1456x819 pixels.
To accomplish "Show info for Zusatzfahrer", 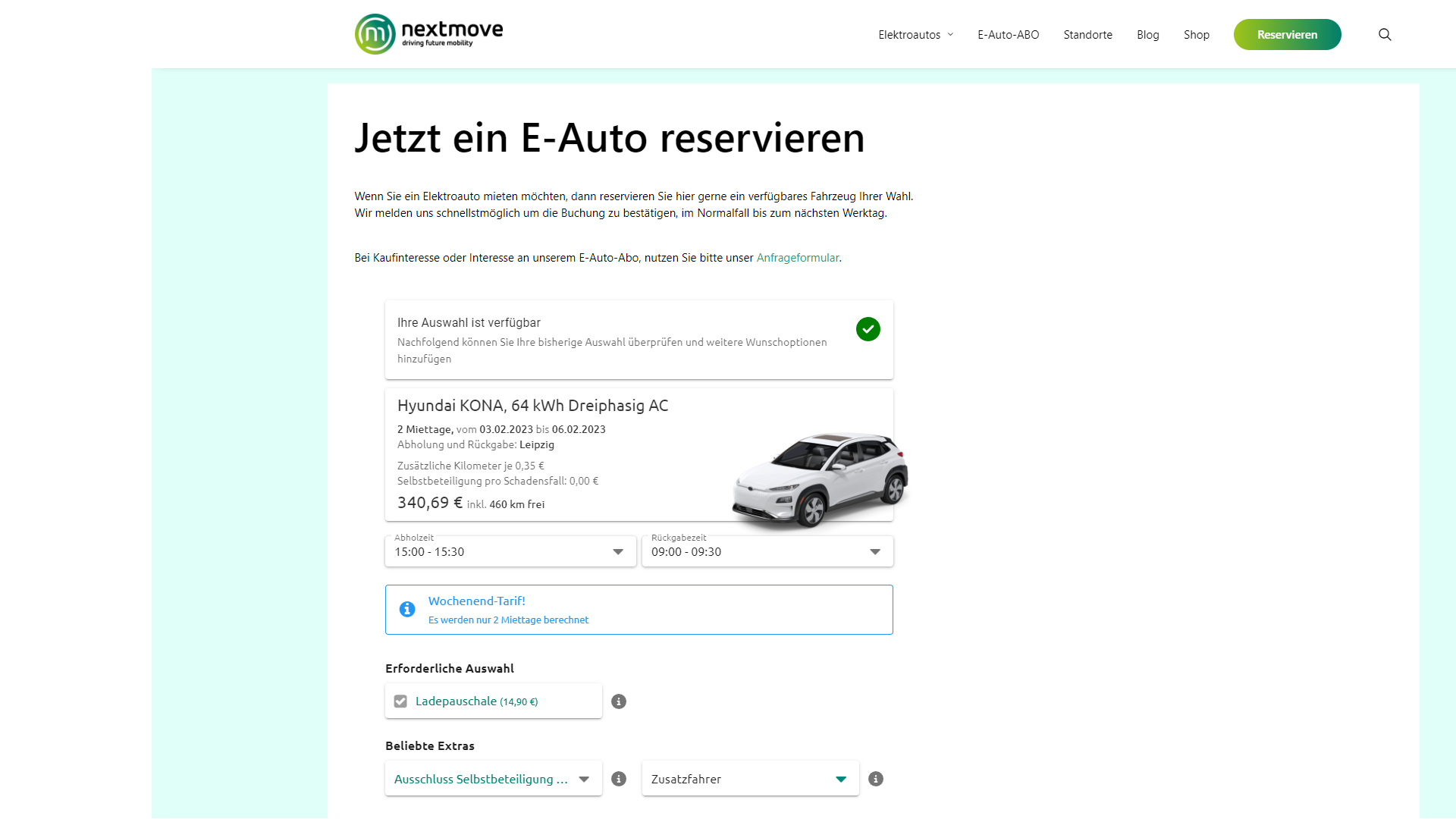I will [x=876, y=779].
